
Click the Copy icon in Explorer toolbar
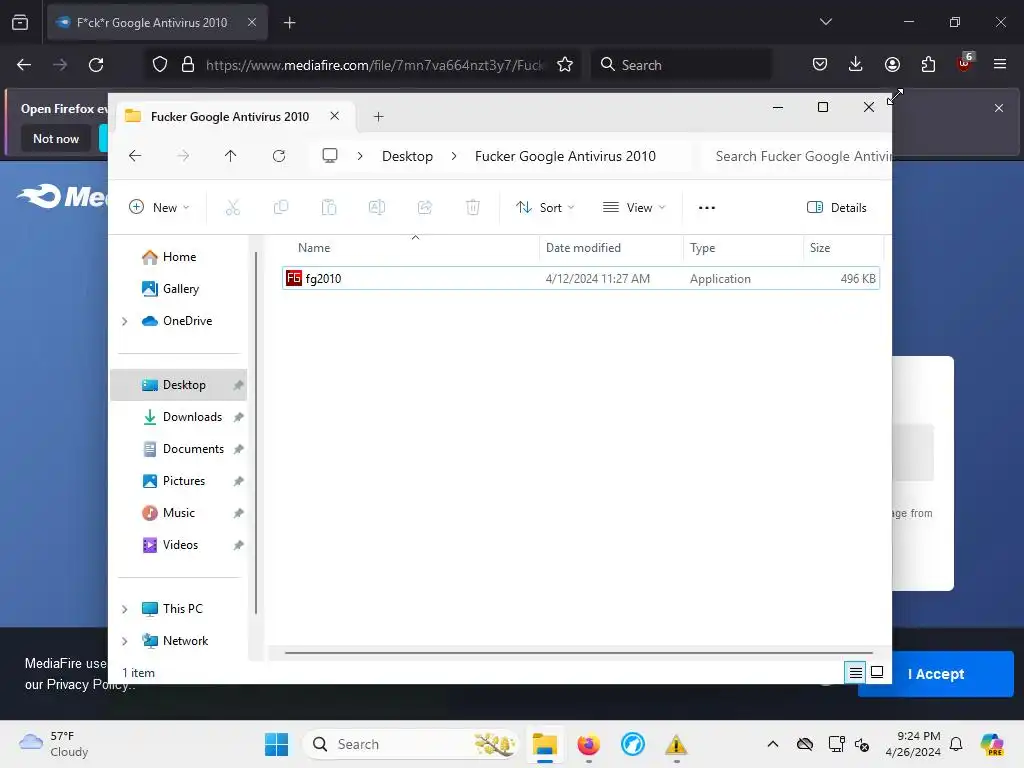281,208
